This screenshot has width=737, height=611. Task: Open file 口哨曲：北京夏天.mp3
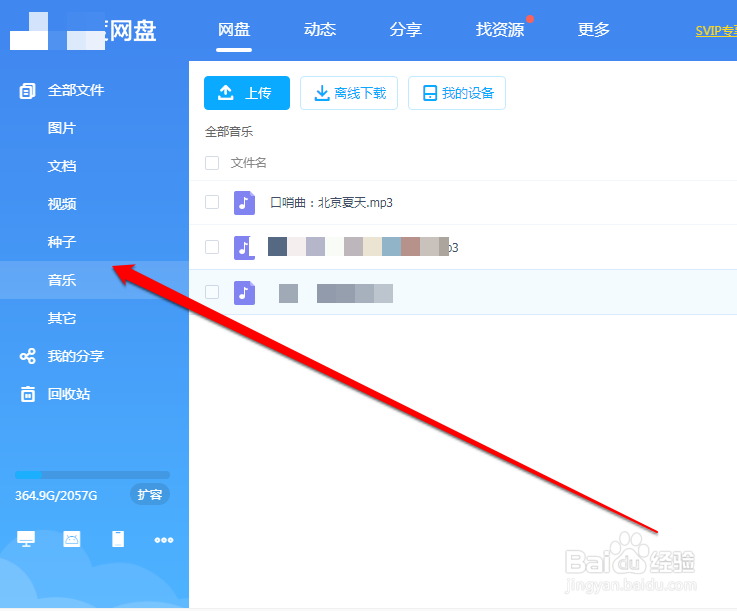pyautogui.click(x=331, y=203)
